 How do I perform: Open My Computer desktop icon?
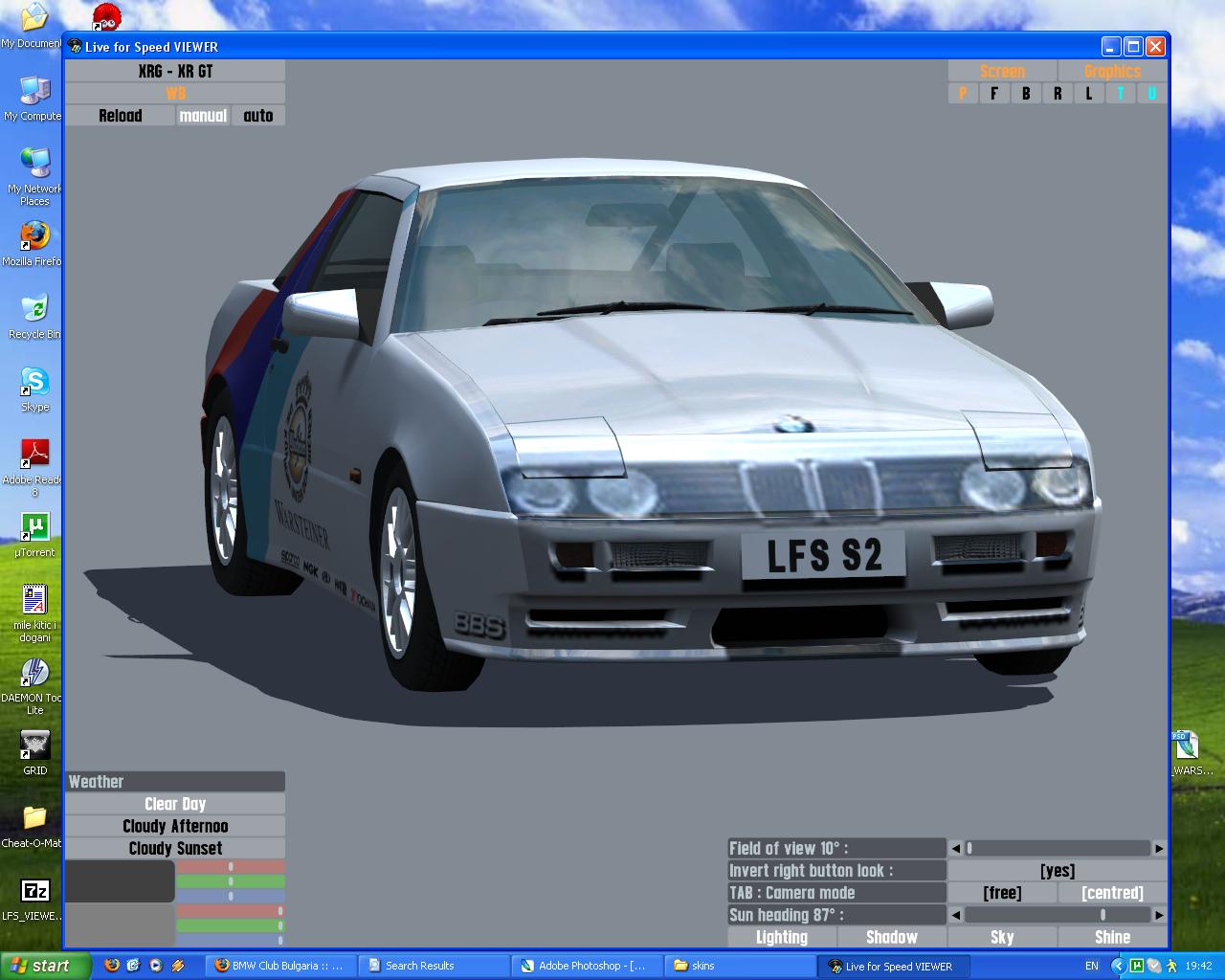tap(33, 99)
